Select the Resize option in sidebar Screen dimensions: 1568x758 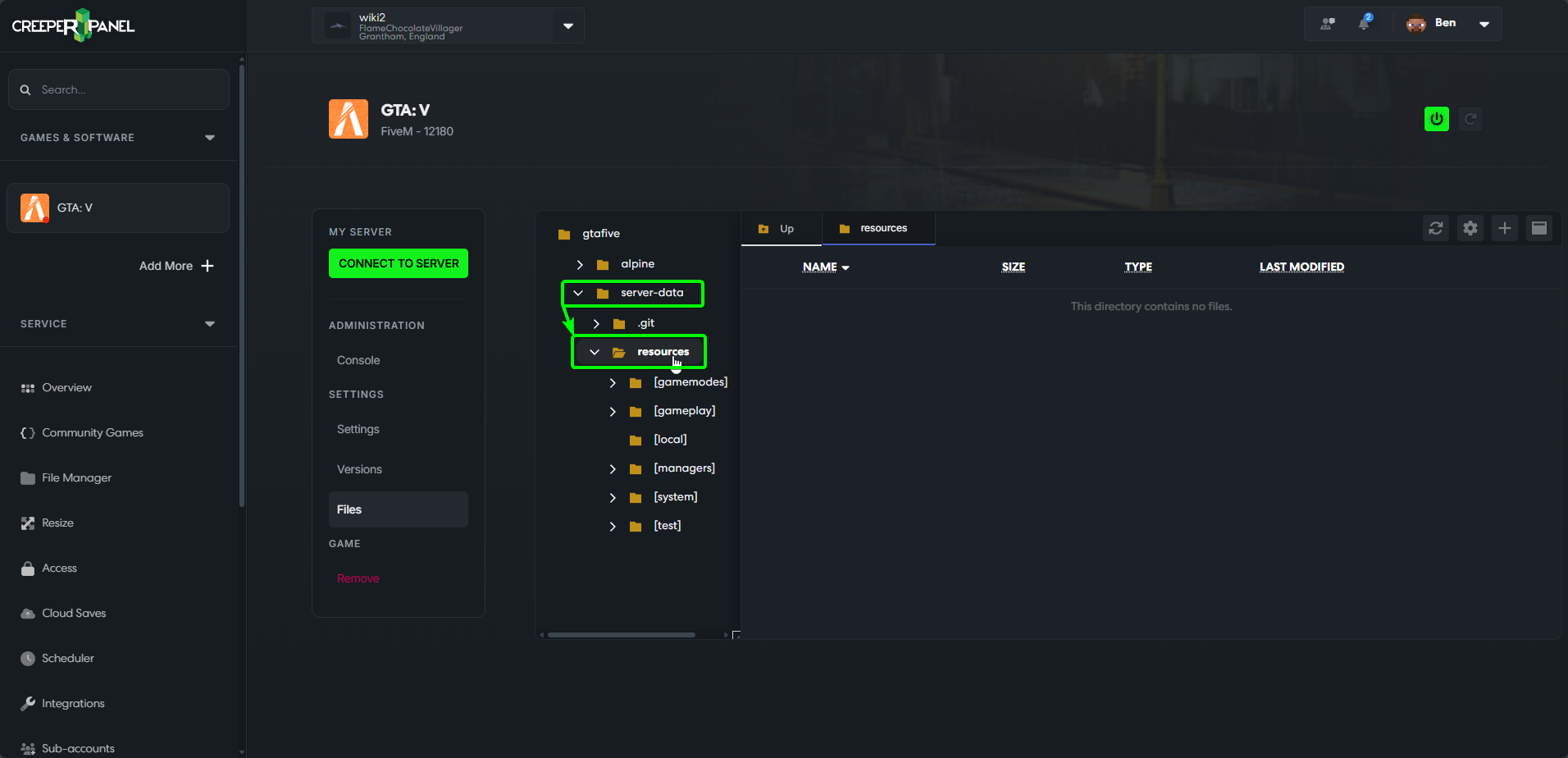(x=57, y=523)
